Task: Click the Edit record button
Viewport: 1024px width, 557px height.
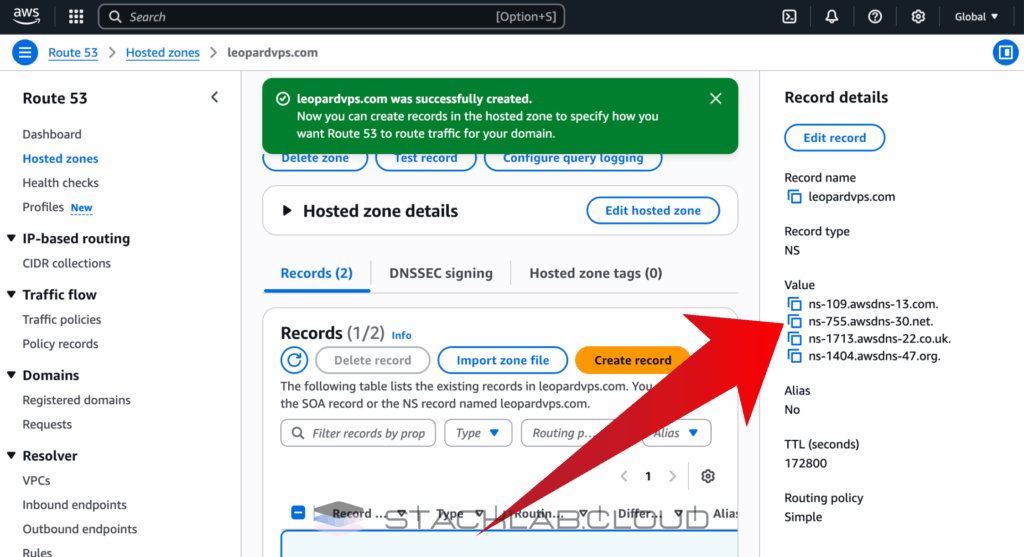Action: [x=834, y=138]
